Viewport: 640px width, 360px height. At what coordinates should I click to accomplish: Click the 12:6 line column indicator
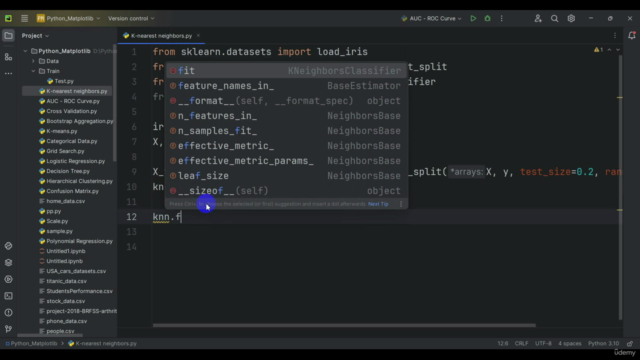(503, 344)
